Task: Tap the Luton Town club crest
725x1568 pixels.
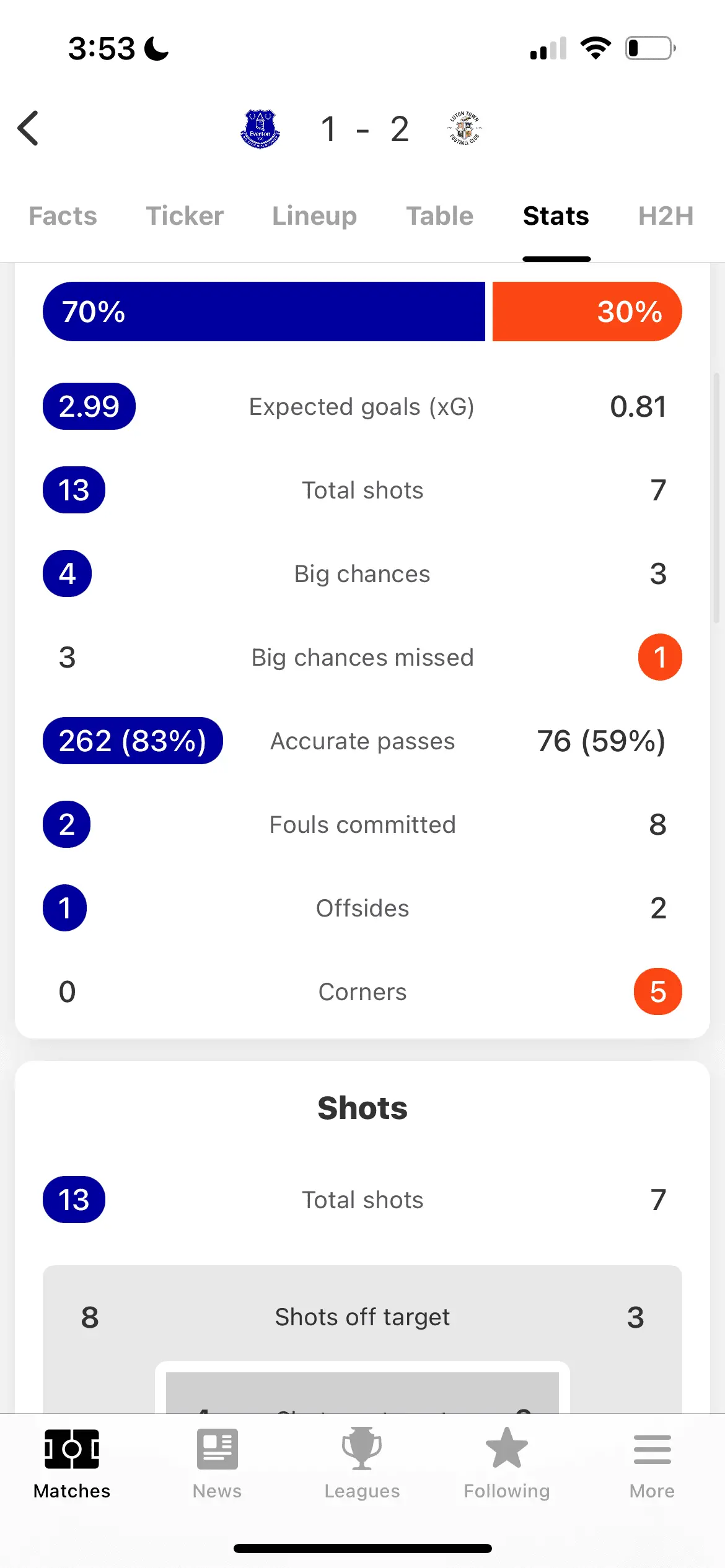Action: click(x=464, y=129)
